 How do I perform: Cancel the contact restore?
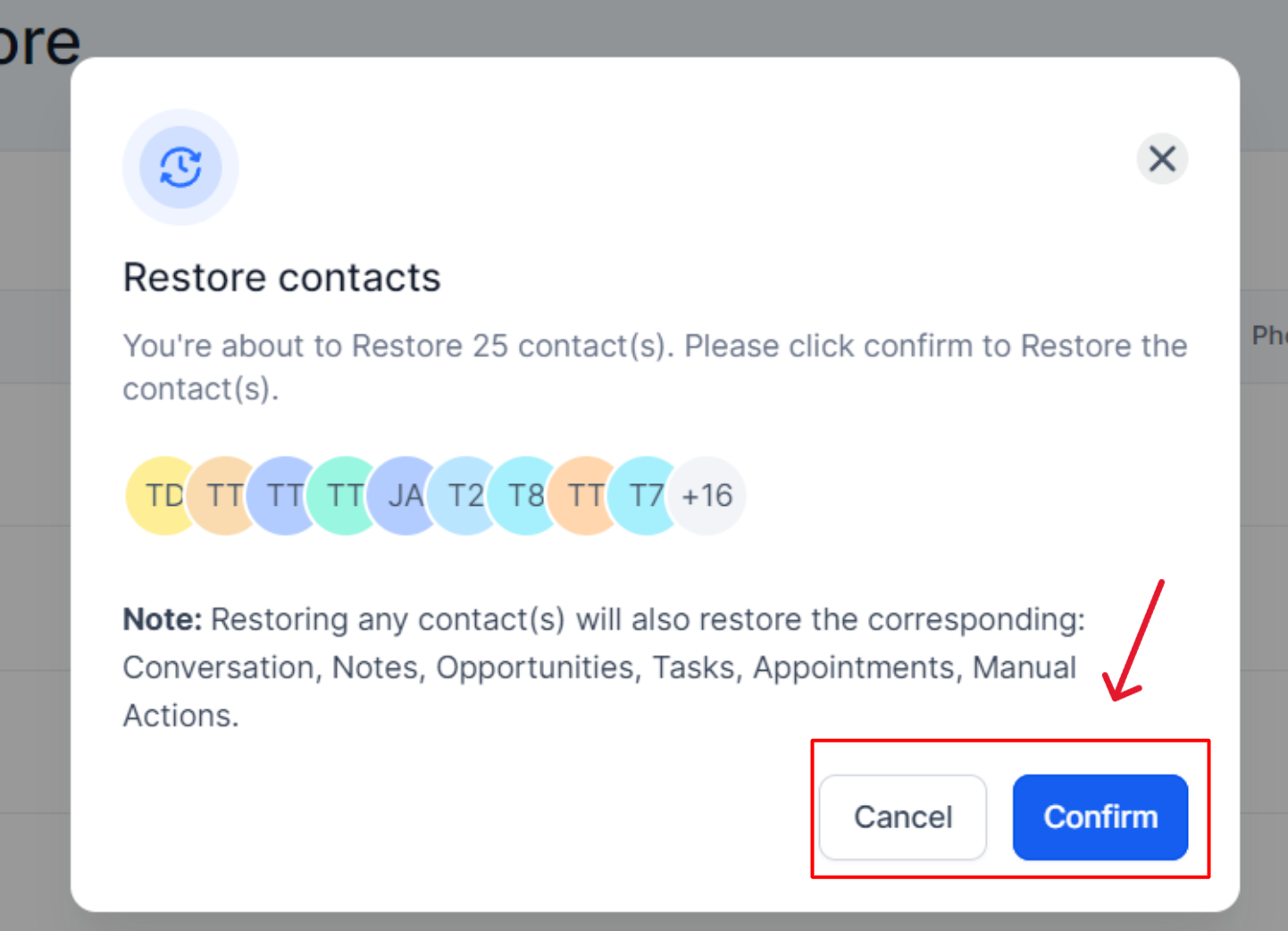903,817
